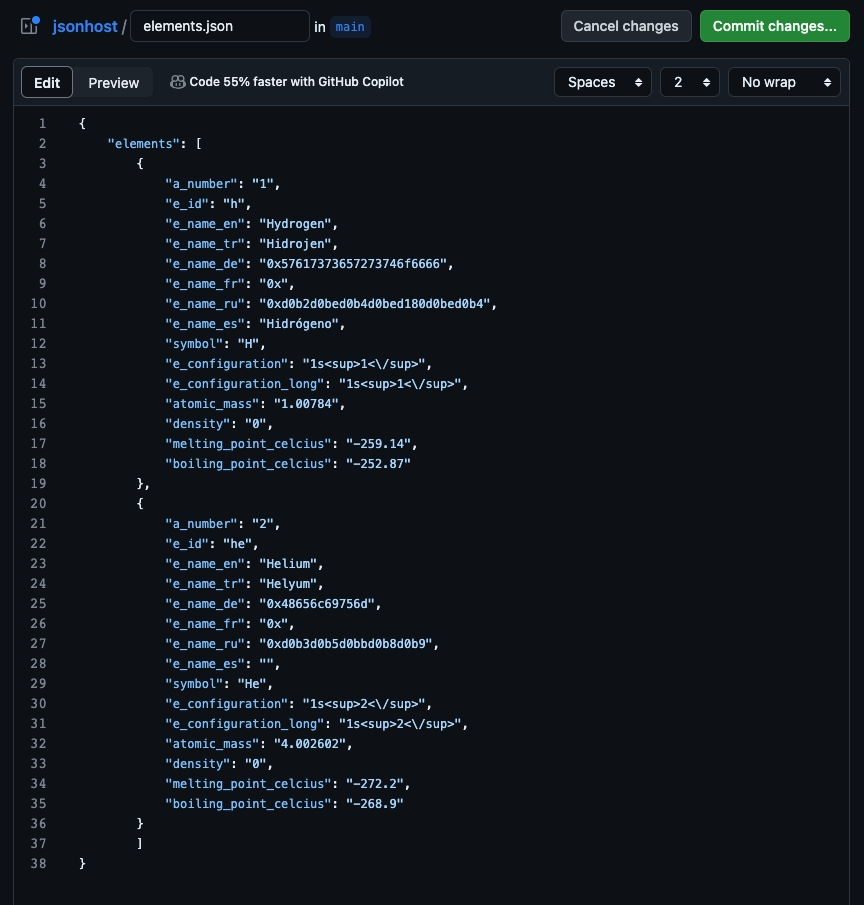Click the GitHub Copilot icon
The image size is (864, 905).
[x=177, y=82]
